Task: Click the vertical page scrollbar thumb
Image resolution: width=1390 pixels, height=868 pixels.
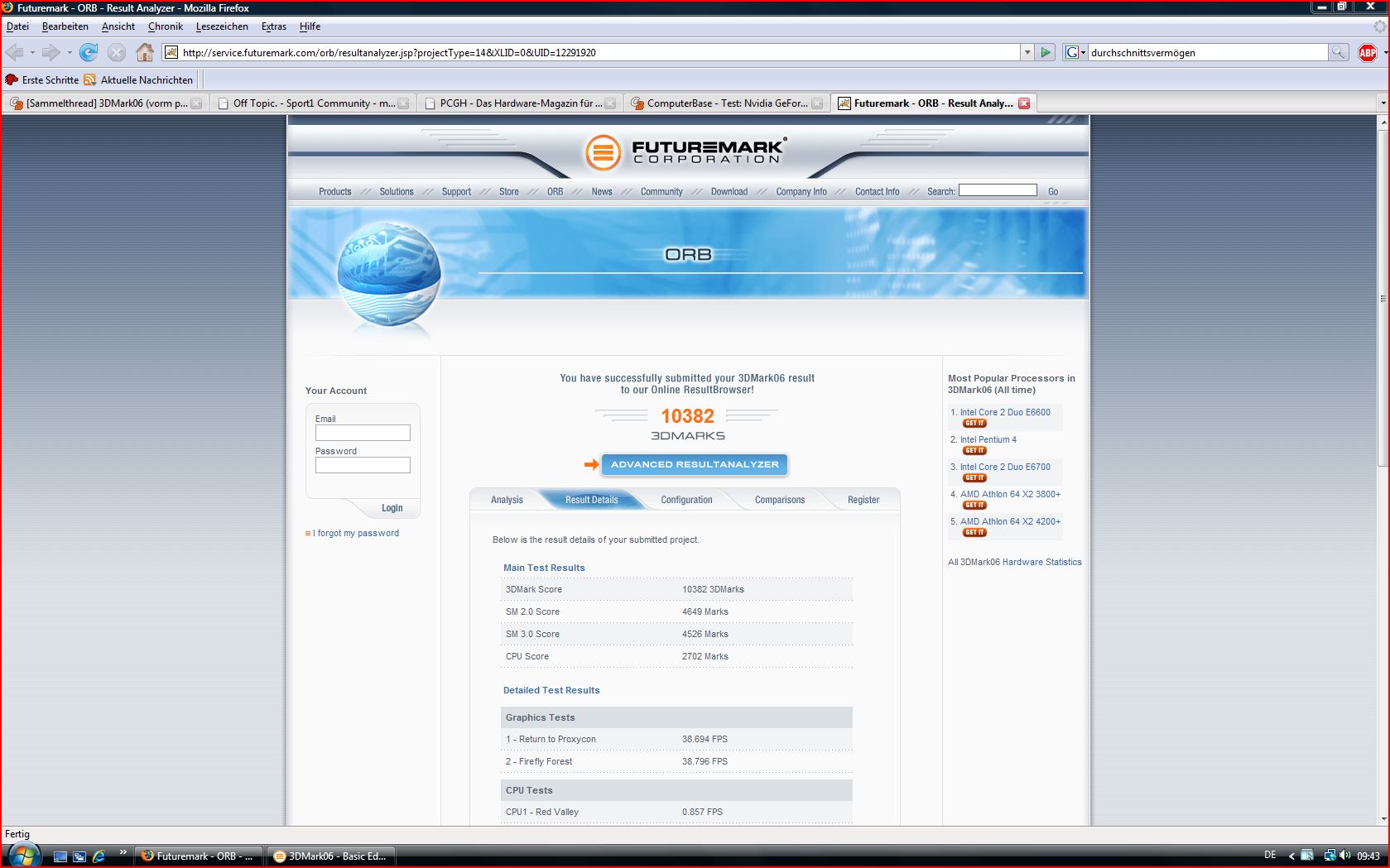Action: (x=1383, y=298)
